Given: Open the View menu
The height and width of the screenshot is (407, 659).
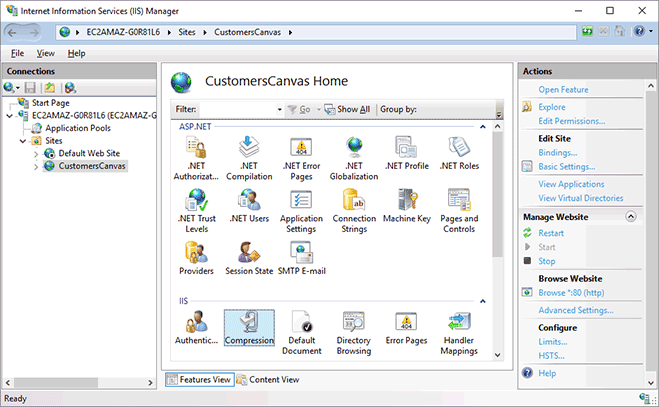Looking at the screenshot, I should pos(45,53).
